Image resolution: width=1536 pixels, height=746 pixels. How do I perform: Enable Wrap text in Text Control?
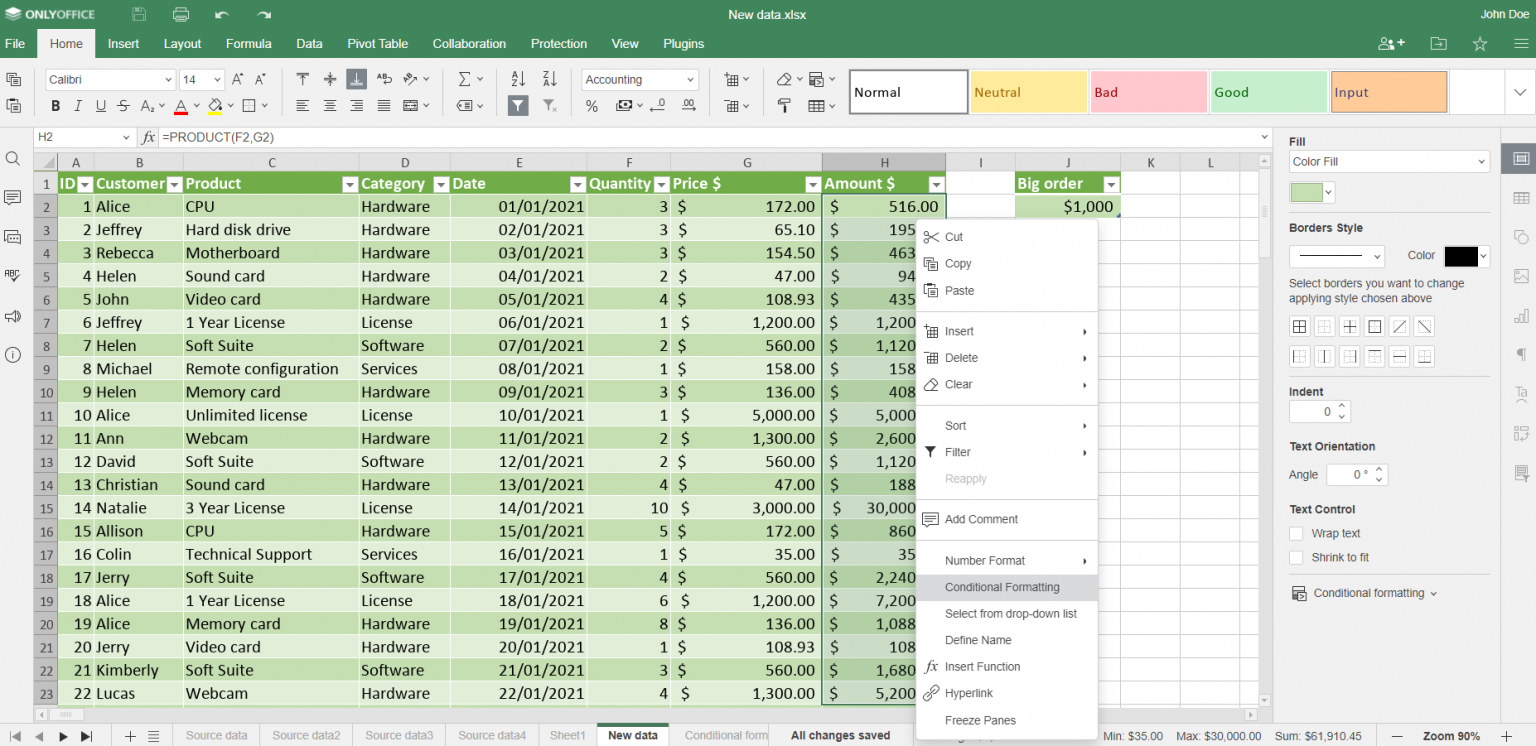tap(1296, 533)
